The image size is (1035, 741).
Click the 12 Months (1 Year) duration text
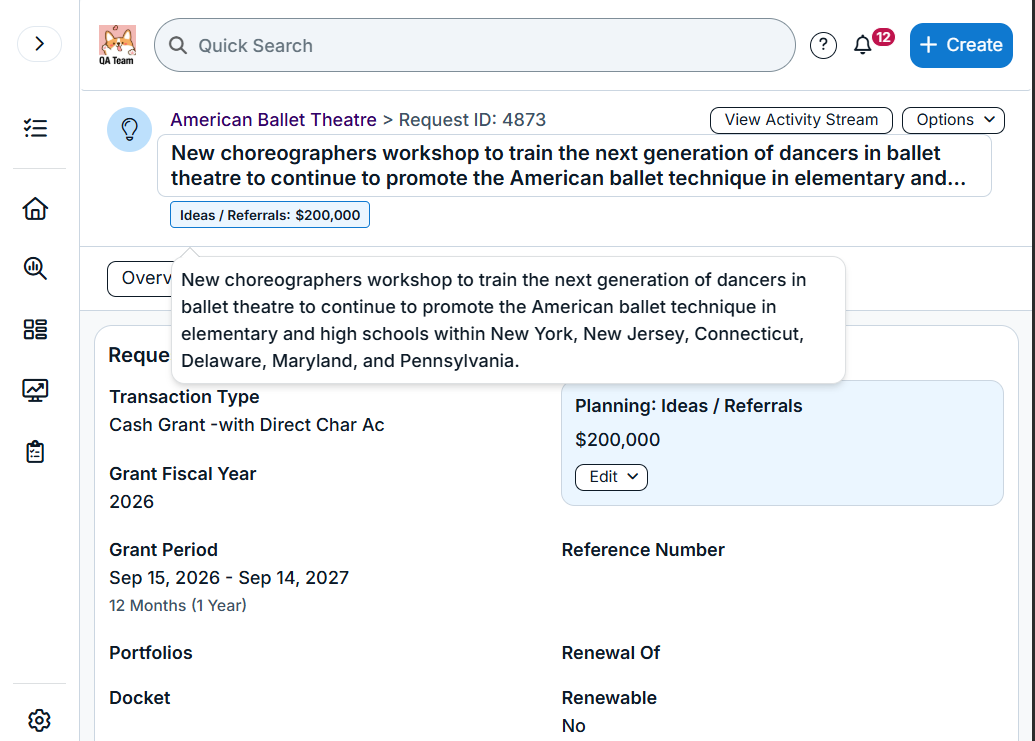pos(178,605)
